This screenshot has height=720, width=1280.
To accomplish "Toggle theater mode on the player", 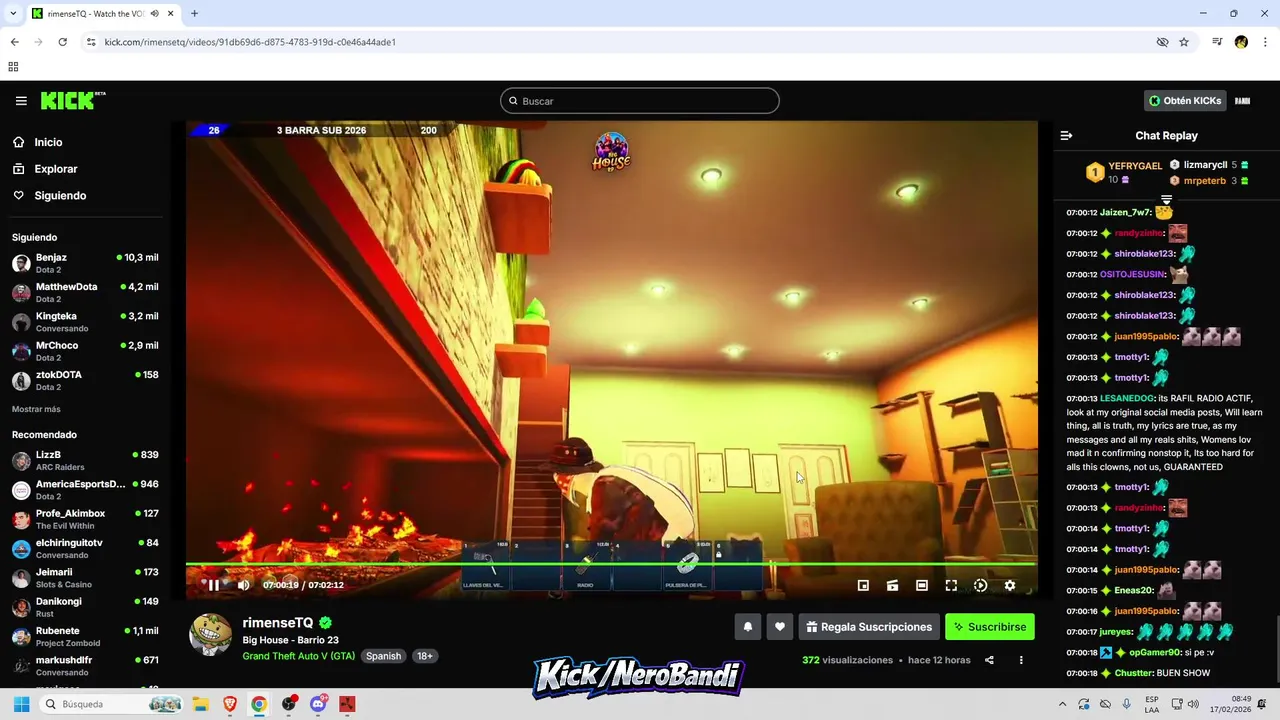I will pyautogui.click(x=922, y=585).
